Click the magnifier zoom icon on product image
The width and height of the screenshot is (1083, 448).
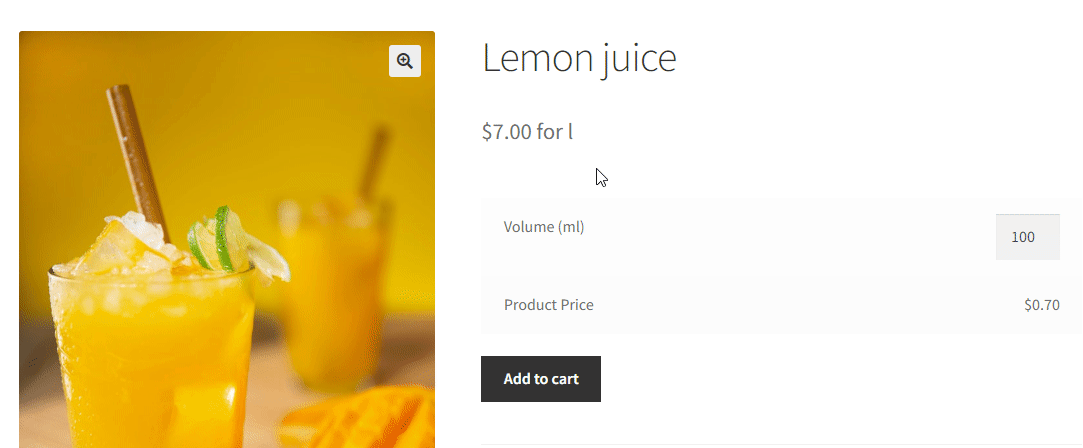pos(405,61)
